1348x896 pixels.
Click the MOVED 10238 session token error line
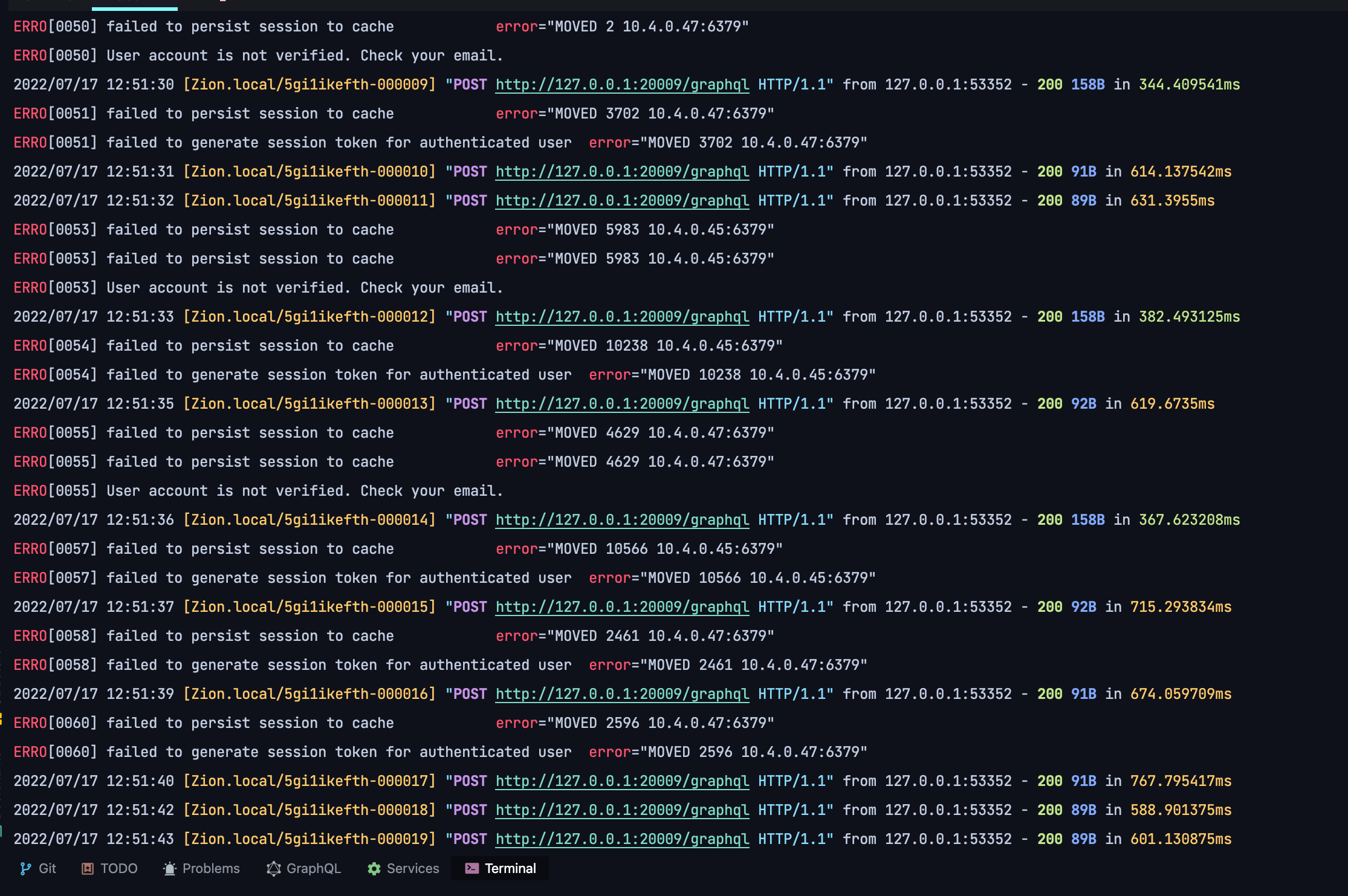[444, 375]
